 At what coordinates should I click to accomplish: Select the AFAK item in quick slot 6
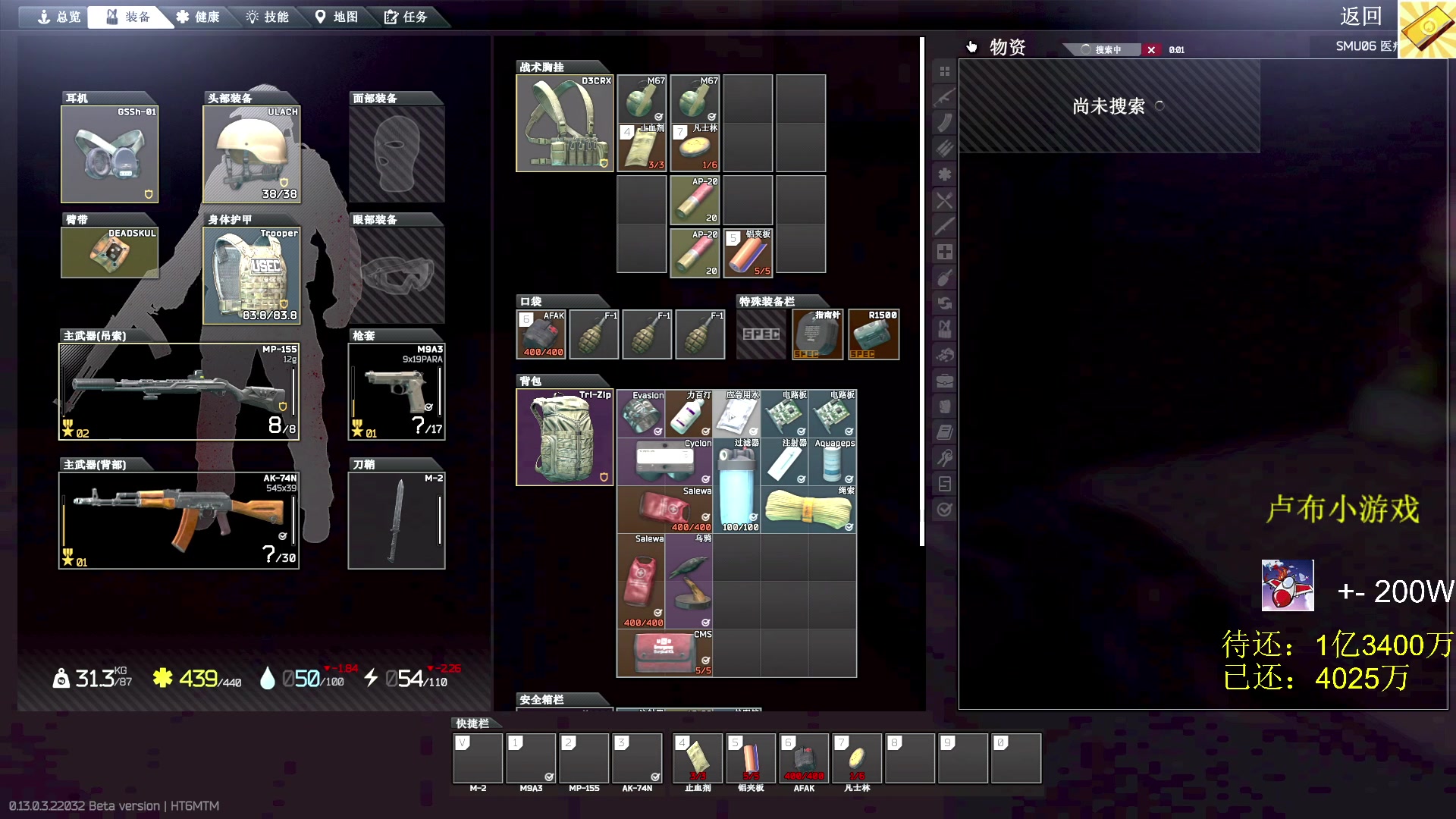[x=804, y=758]
